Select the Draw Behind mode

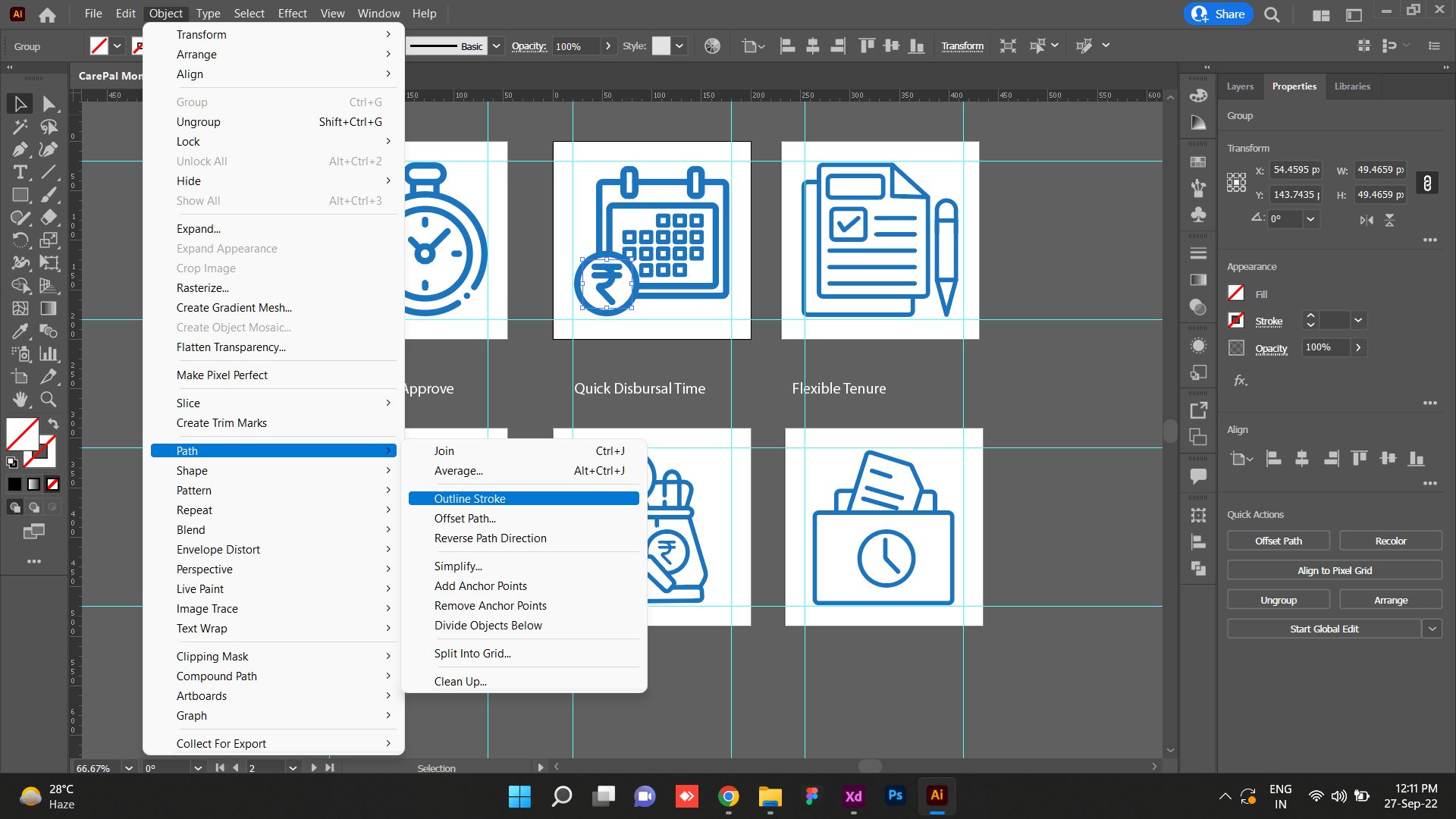tap(34, 507)
